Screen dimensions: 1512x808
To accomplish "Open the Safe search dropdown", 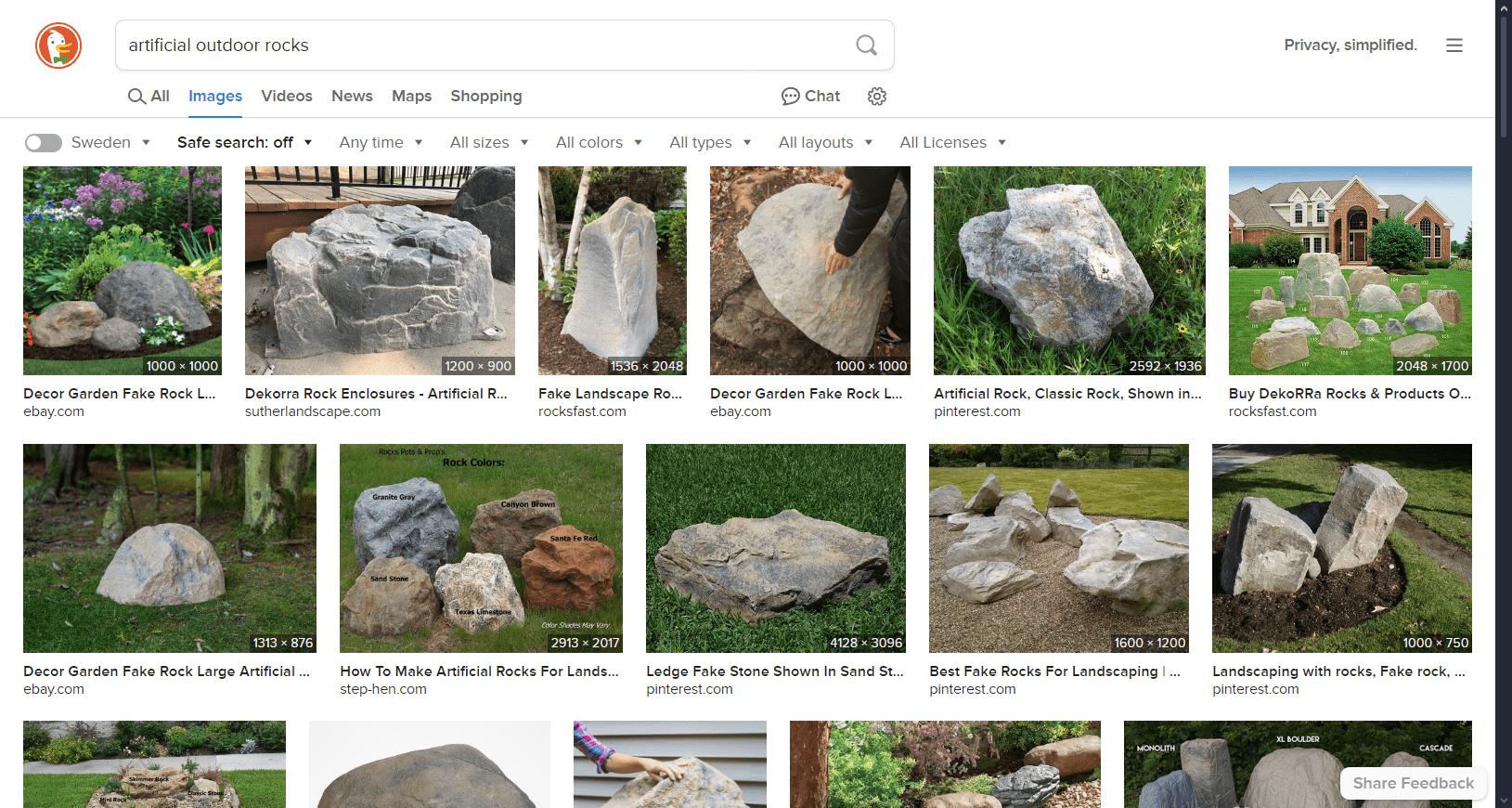I will (x=244, y=143).
